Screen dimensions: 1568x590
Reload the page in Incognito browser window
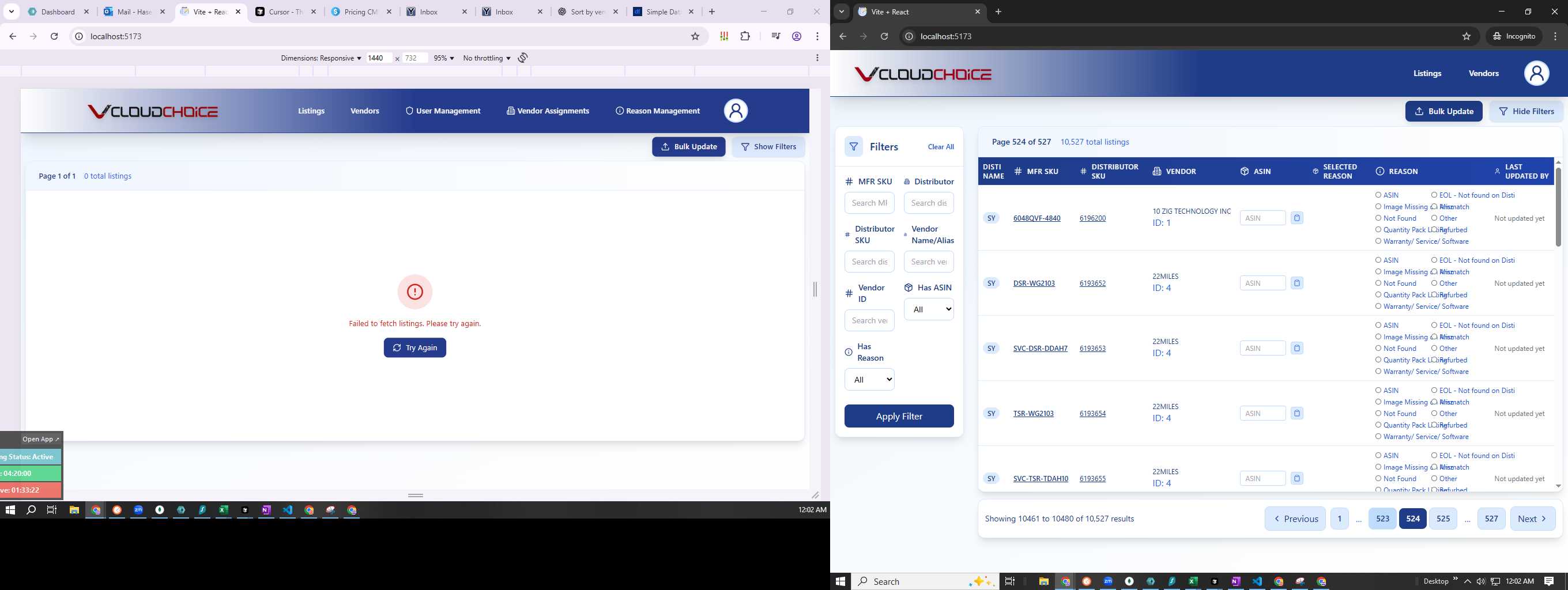(x=884, y=36)
